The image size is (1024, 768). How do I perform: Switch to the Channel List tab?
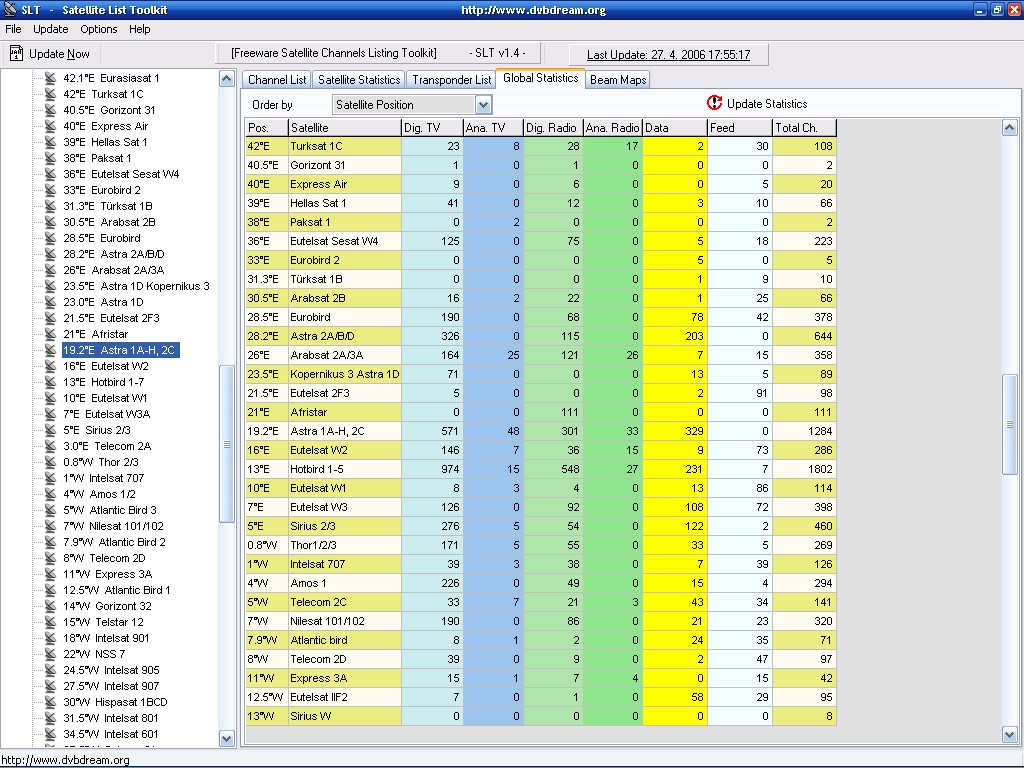pos(277,80)
